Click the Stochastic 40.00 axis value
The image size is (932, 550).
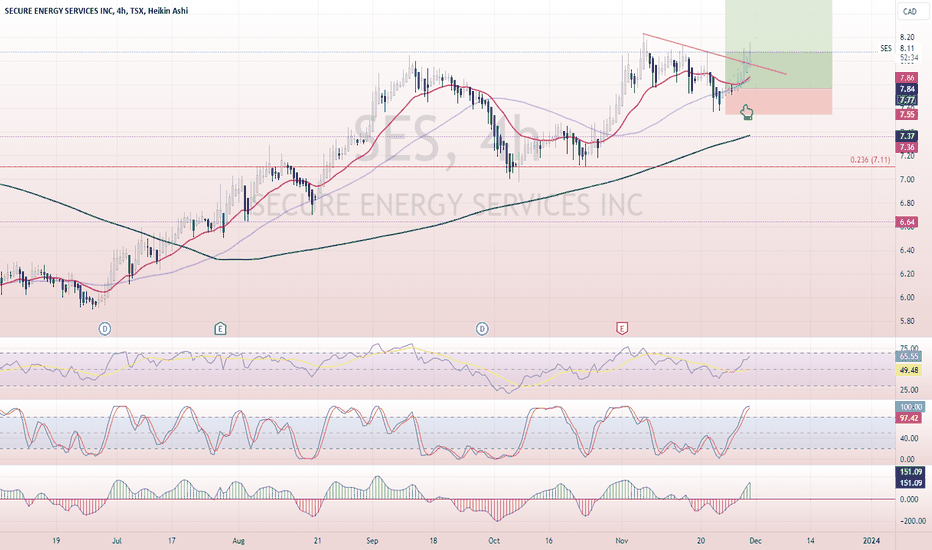909,439
